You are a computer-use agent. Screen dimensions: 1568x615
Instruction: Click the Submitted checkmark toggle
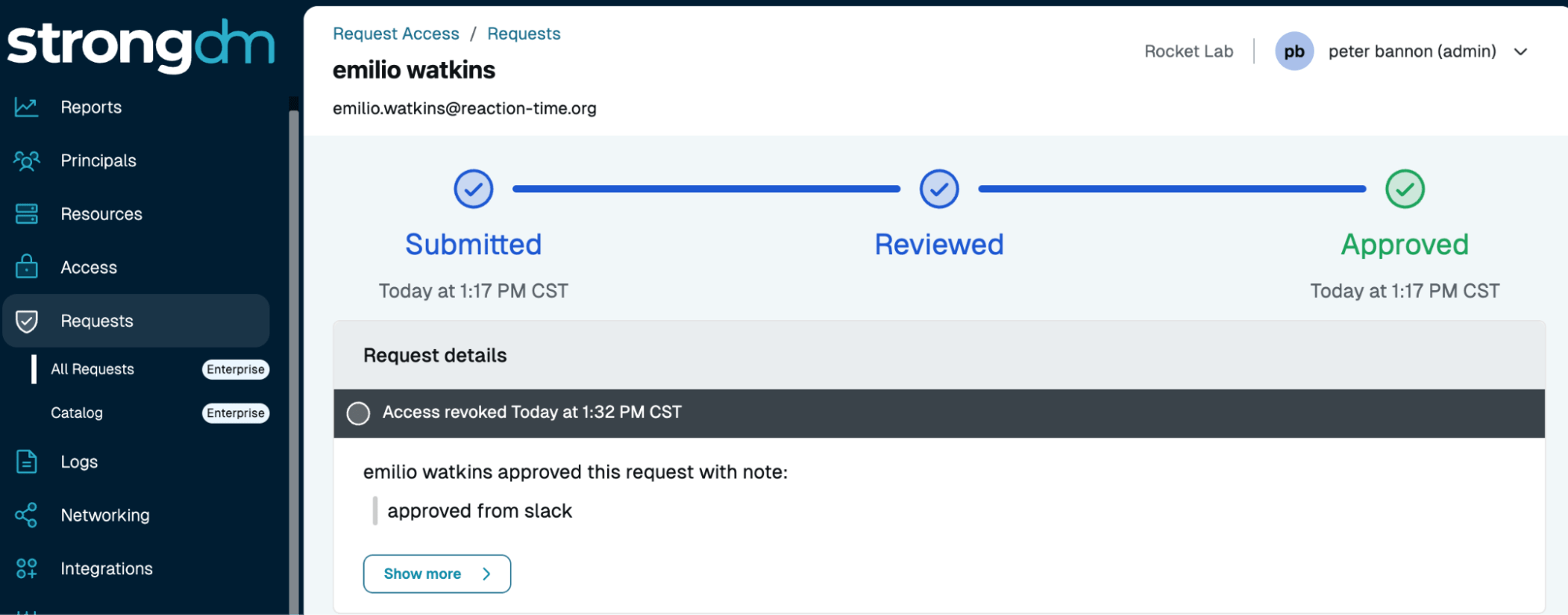pyautogui.click(x=473, y=189)
